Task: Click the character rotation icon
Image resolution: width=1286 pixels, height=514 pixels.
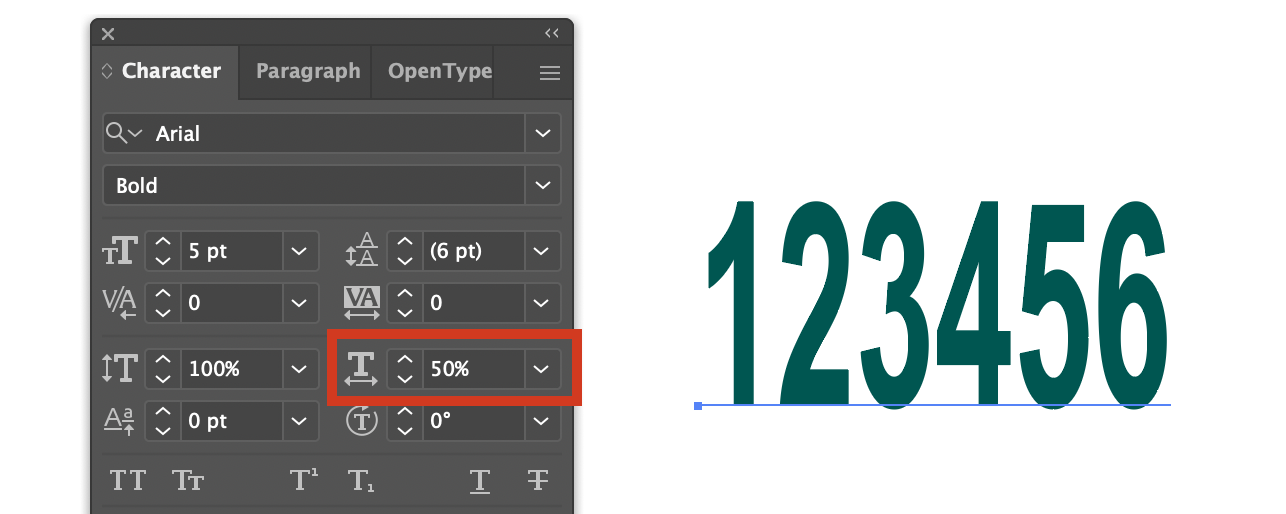Action: [361, 421]
